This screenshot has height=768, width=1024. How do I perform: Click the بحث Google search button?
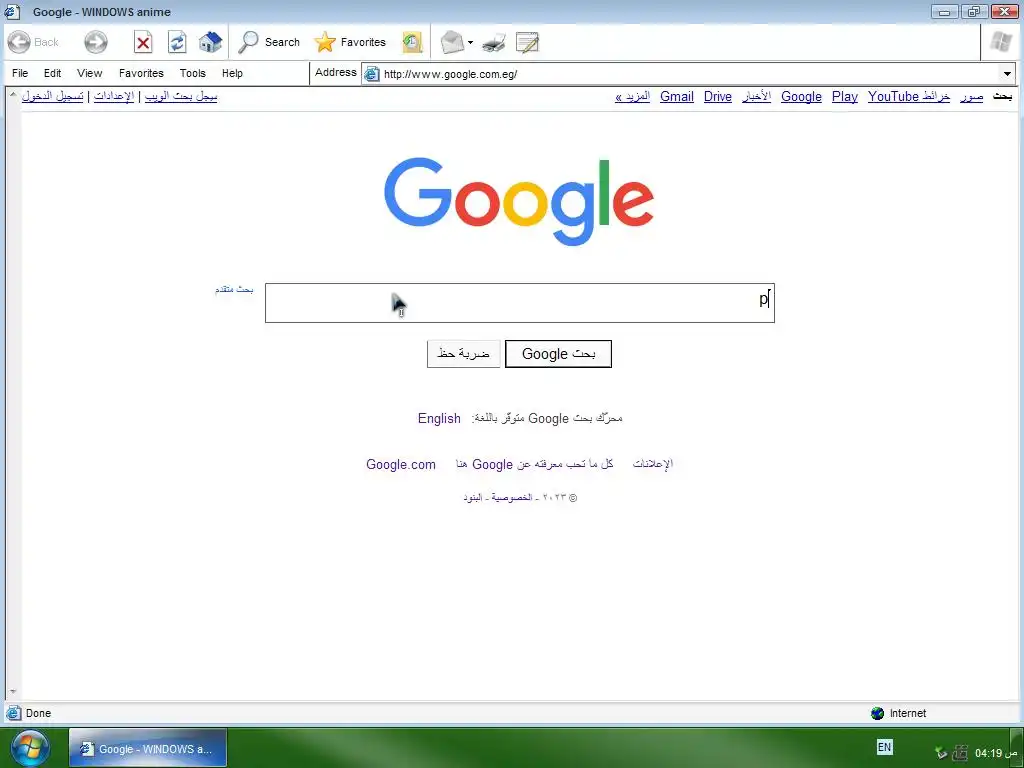click(558, 354)
